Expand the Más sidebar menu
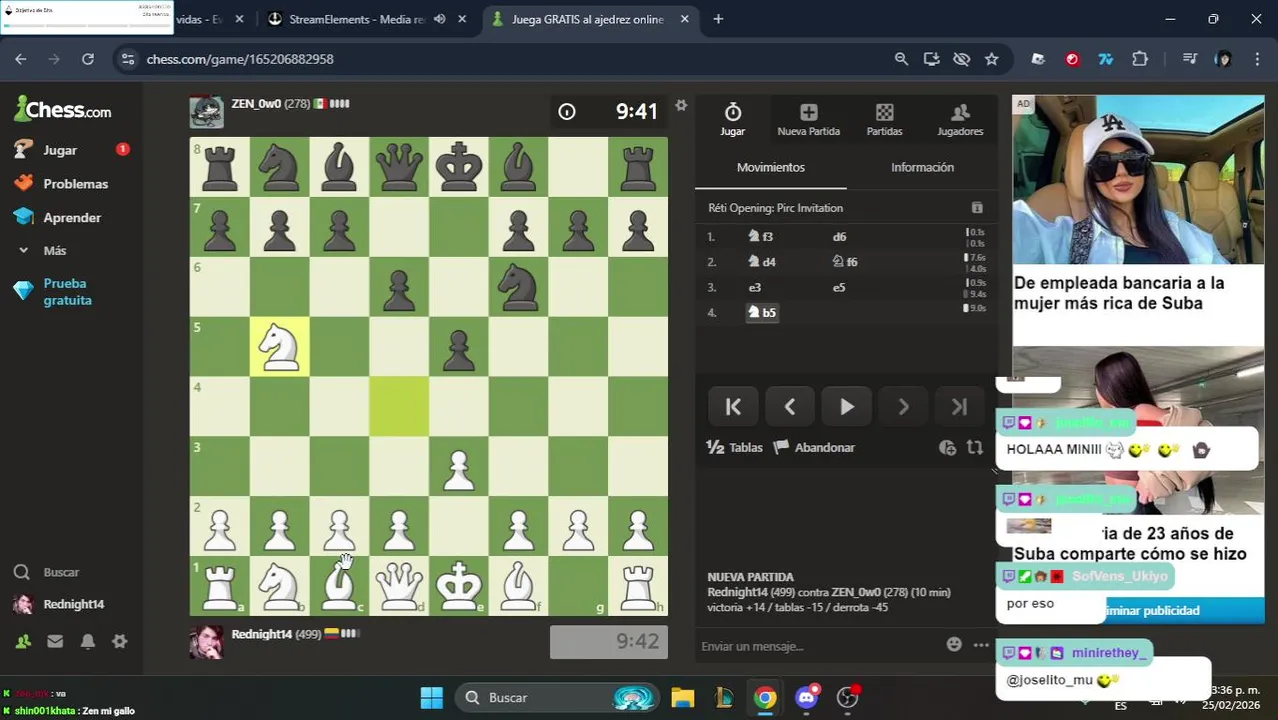 54,250
